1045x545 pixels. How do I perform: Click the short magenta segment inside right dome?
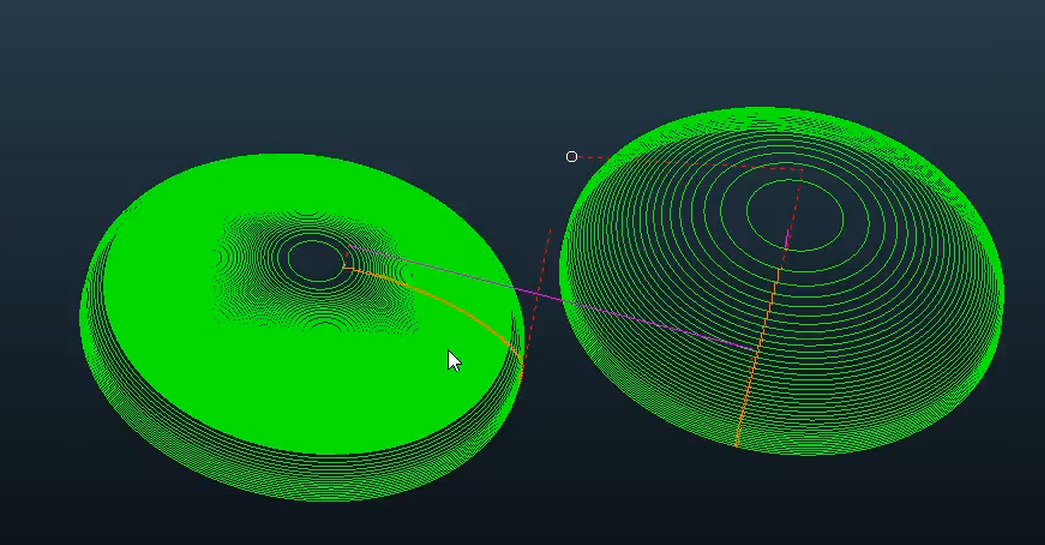click(786, 240)
